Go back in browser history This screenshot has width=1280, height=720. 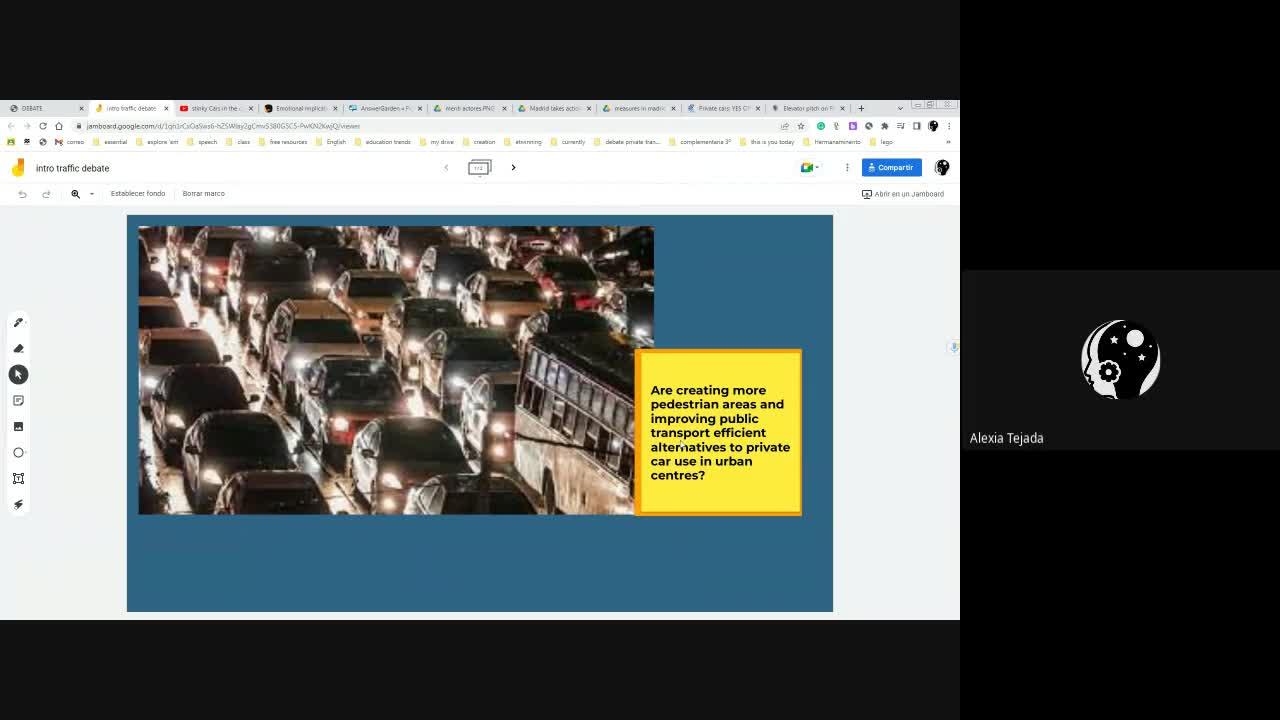[x=11, y=126]
